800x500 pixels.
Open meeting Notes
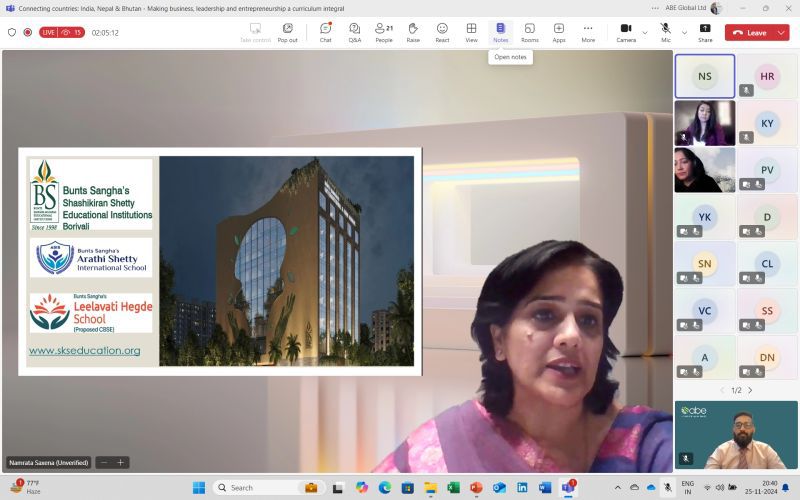pyautogui.click(x=501, y=32)
